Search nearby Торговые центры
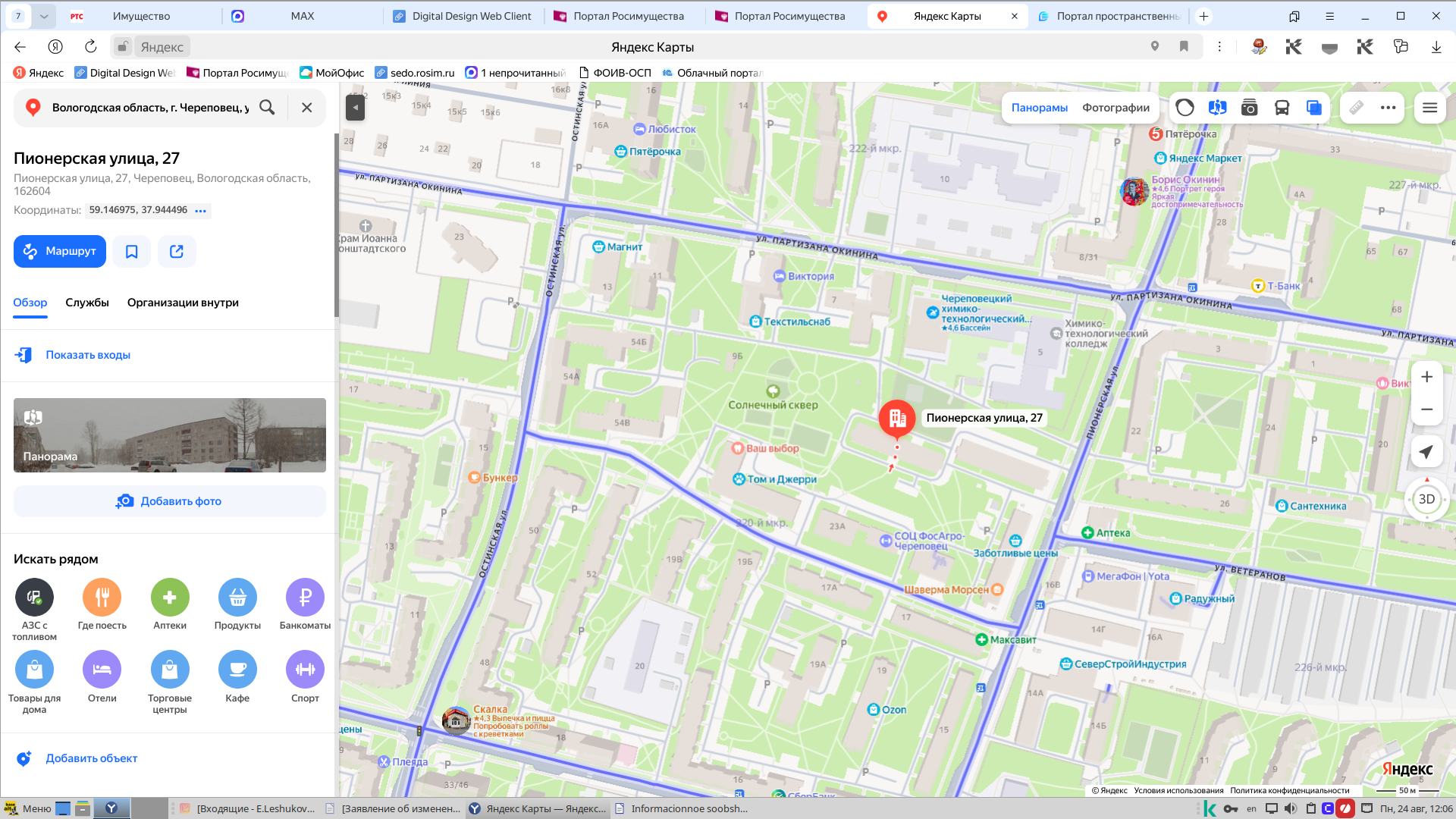 (x=170, y=682)
